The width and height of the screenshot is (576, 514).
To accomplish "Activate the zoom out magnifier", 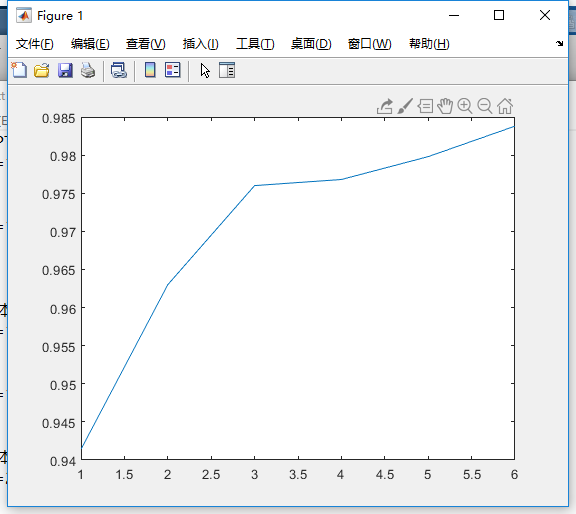I will pyautogui.click(x=485, y=106).
